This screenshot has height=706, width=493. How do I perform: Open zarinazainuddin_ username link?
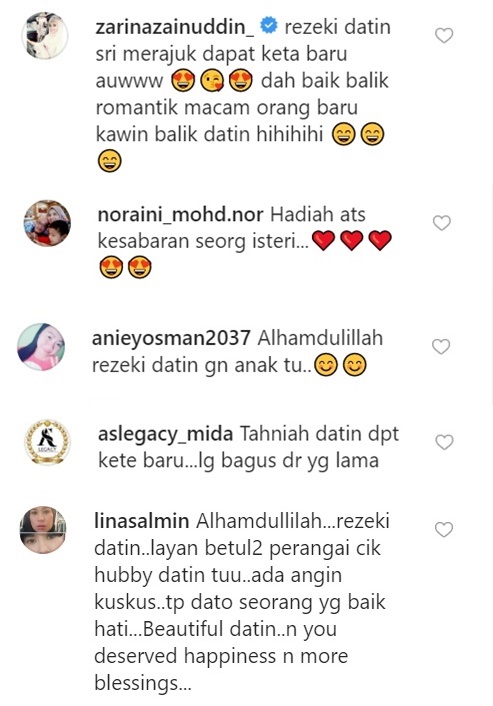click(175, 27)
